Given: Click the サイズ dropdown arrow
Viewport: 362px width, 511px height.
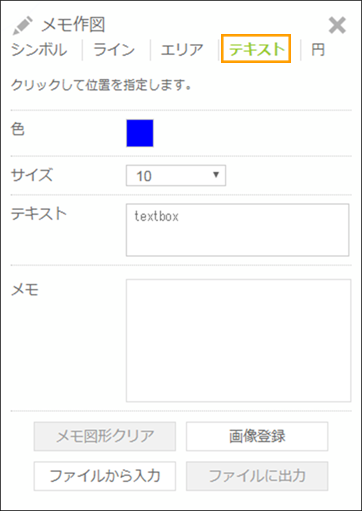Looking at the screenshot, I should 216,175.
